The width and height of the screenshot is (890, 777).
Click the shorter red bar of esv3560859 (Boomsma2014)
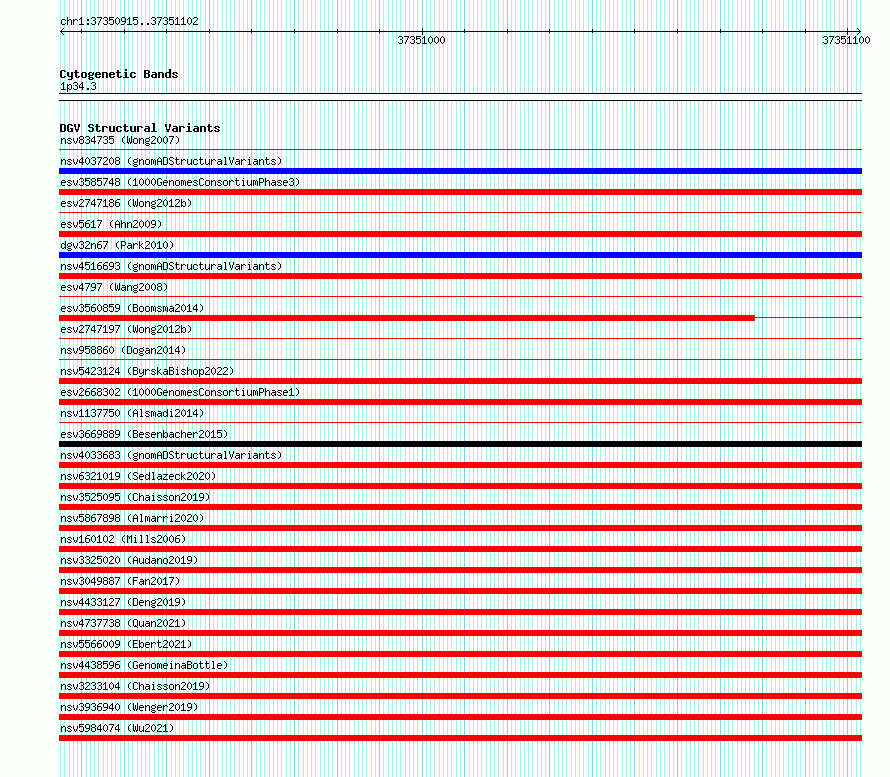pos(407,318)
